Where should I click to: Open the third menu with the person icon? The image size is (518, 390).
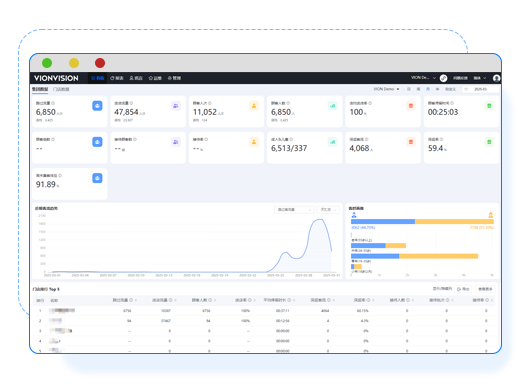click(136, 78)
